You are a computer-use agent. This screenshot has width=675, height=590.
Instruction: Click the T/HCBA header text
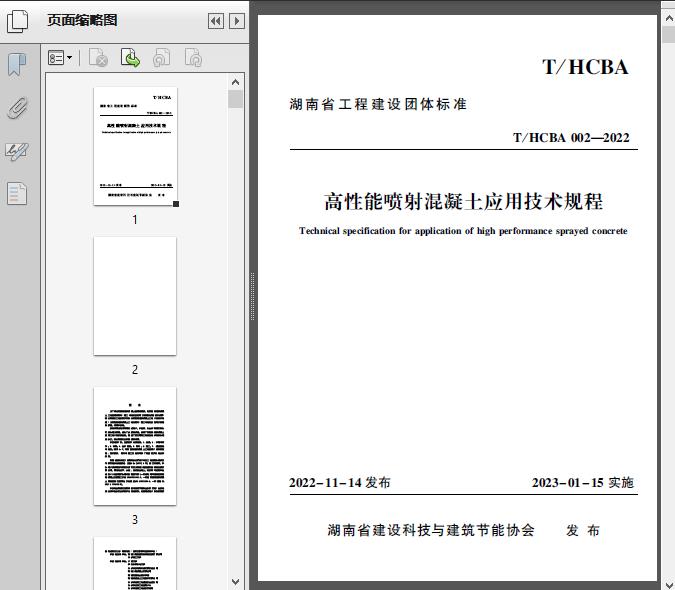pos(585,67)
